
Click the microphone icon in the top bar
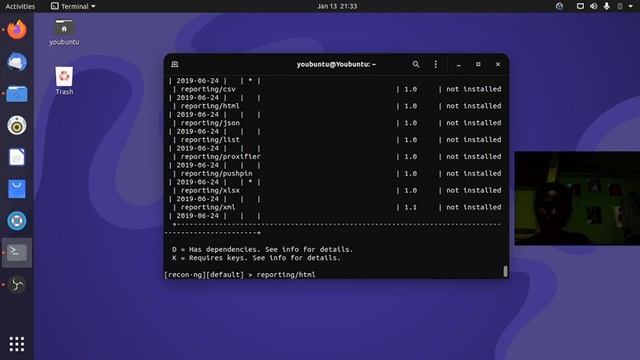[607, 6]
